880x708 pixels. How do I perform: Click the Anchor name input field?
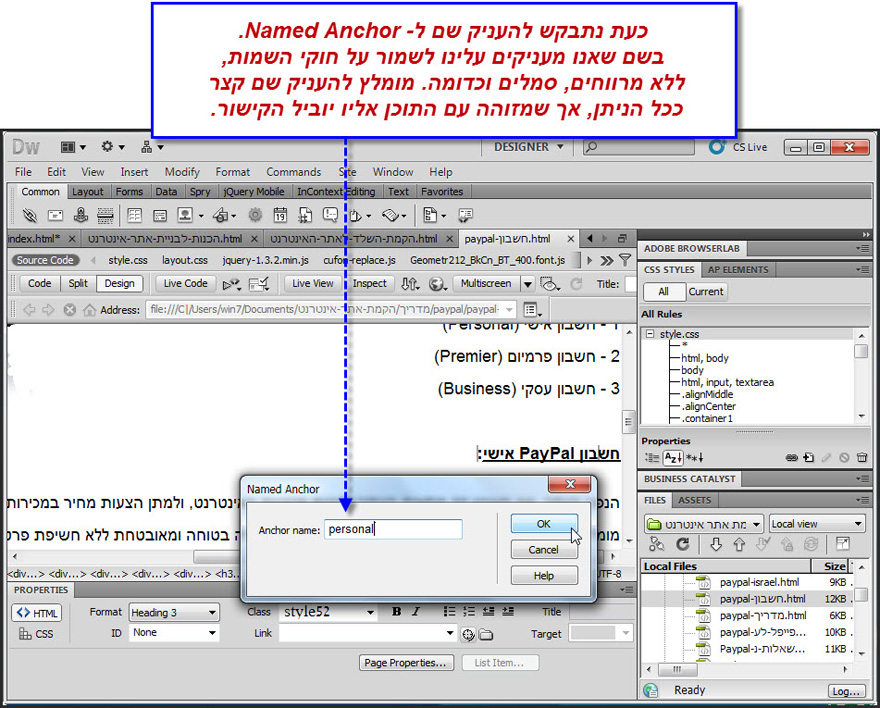[393, 529]
